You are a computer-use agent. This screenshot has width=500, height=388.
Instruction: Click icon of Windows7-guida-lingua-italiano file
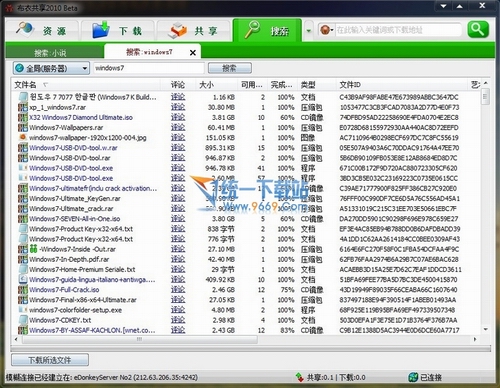click(x=23, y=279)
